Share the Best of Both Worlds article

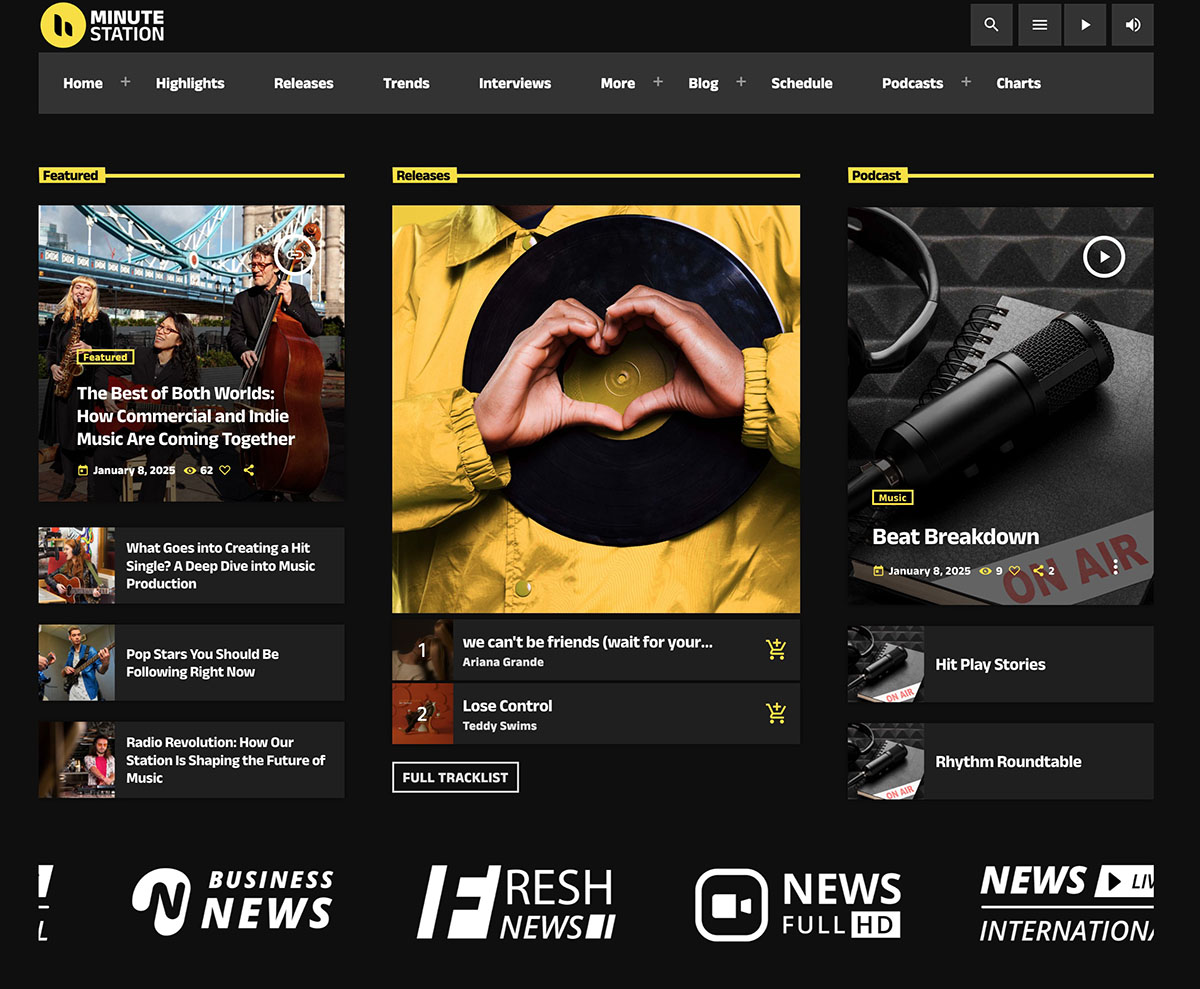(249, 470)
